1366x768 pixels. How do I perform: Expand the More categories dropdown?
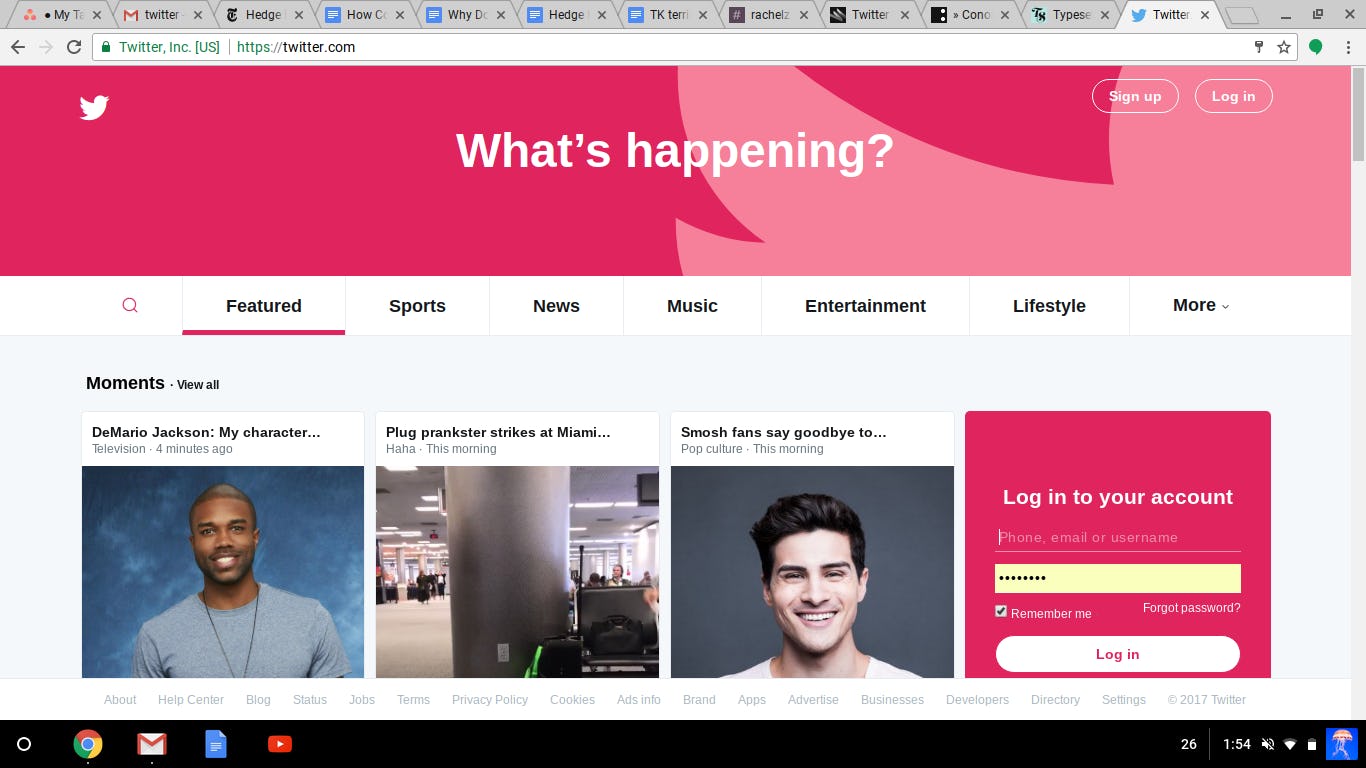(x=1200, y=305)
